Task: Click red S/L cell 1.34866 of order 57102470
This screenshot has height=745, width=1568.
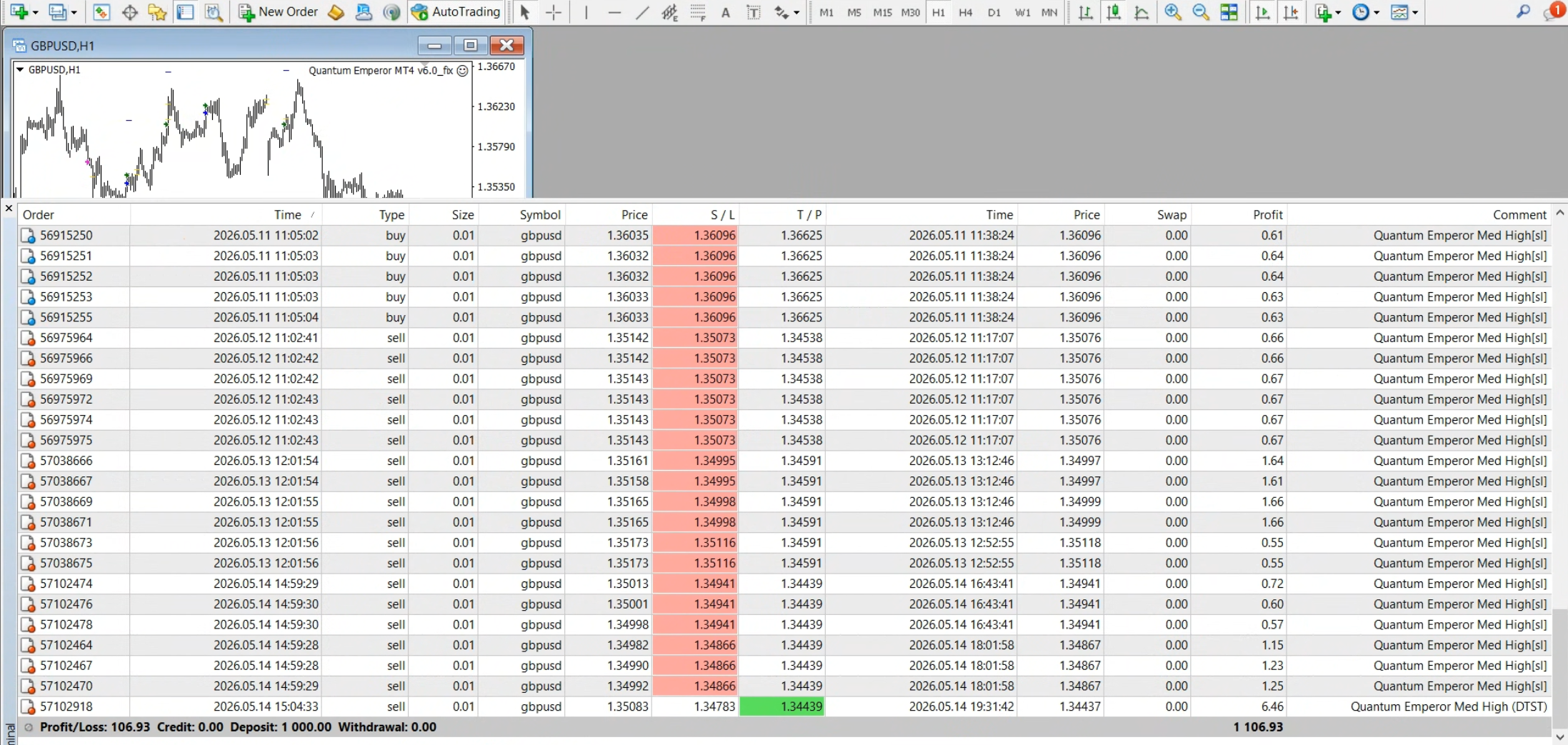Action: pyautogui.click(x=695, y=686)
